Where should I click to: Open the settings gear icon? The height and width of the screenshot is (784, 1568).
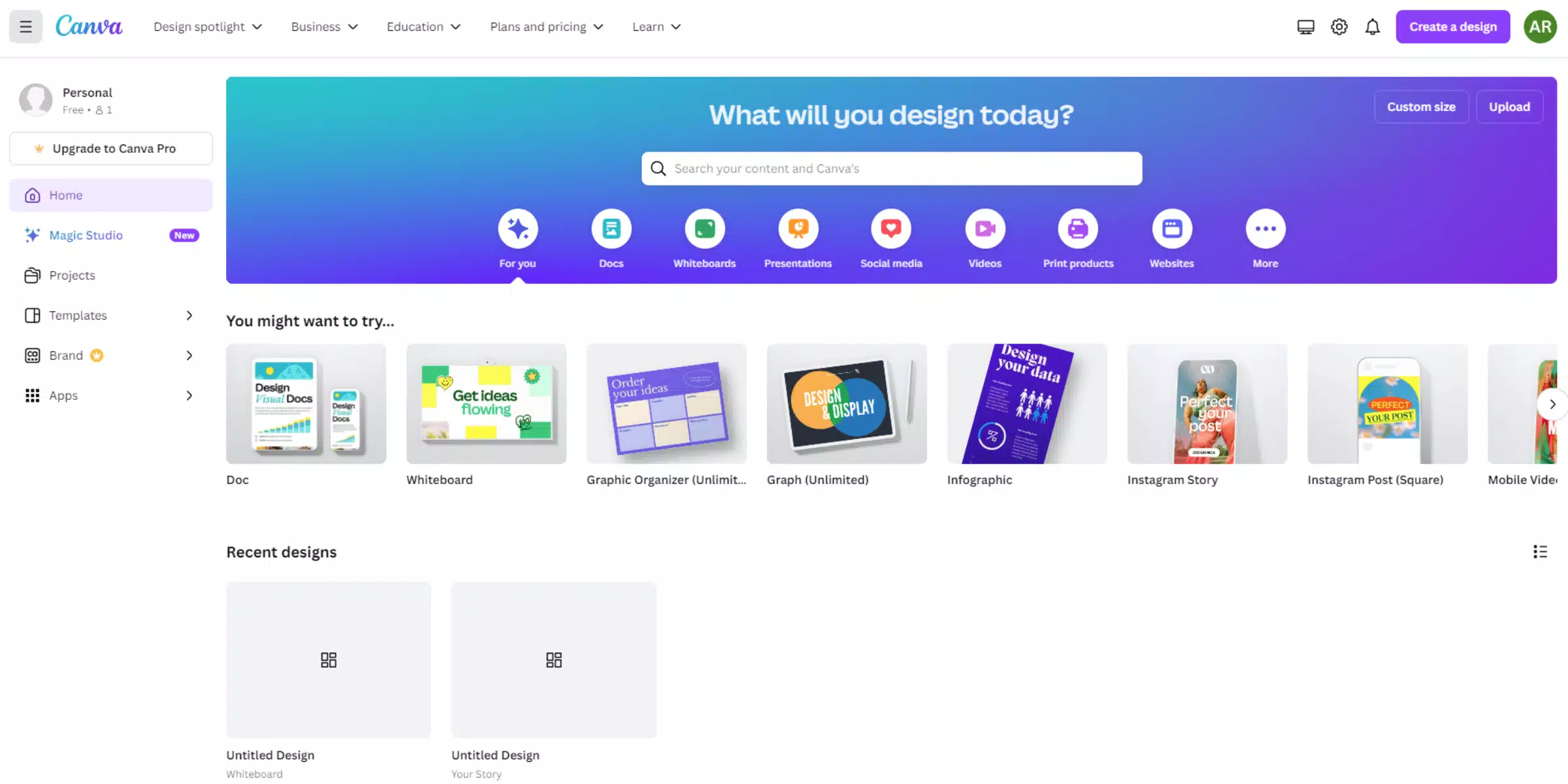[x=1339, y=27]
